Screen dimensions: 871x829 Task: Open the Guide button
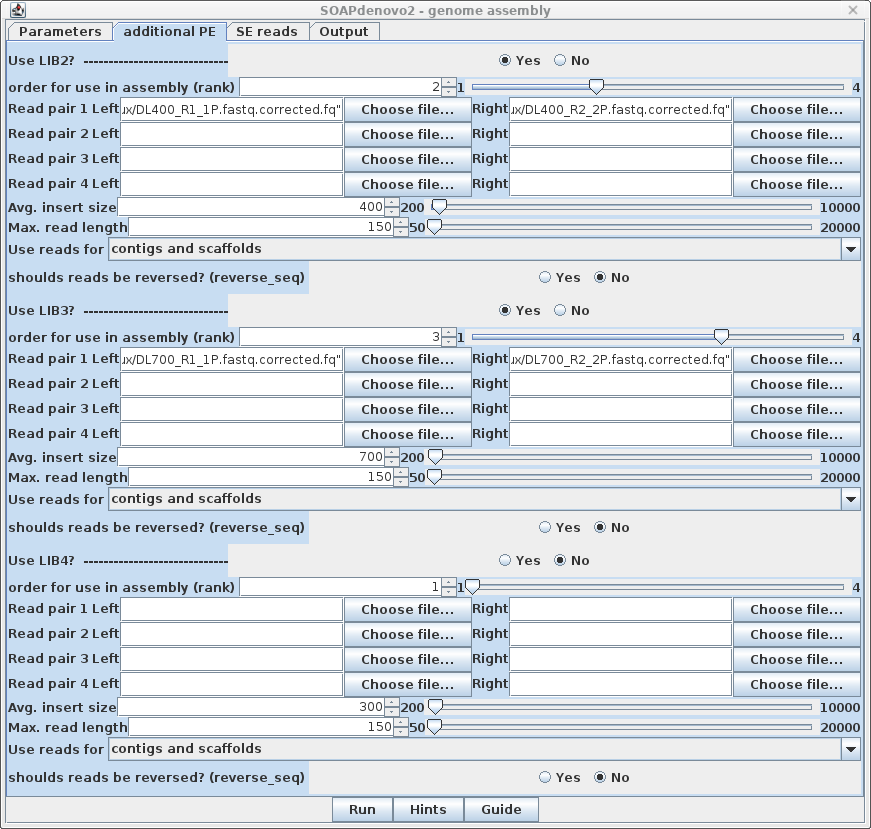click(x=501, y=809)
